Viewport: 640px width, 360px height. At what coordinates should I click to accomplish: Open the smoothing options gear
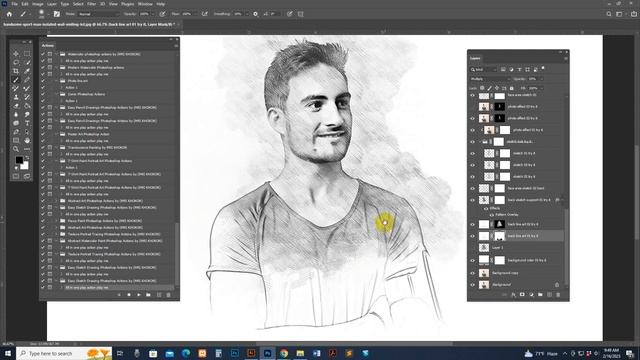click(256, 14)
